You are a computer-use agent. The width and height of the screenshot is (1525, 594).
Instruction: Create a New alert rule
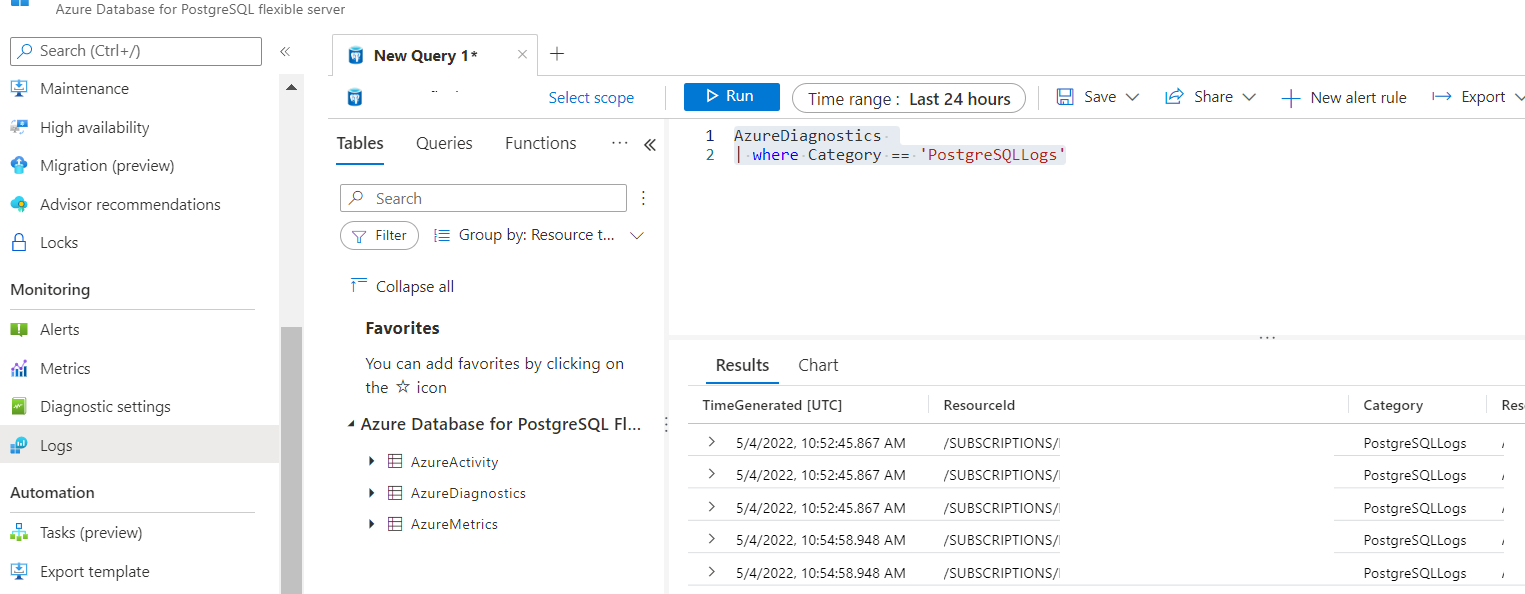coord(1344,98)
